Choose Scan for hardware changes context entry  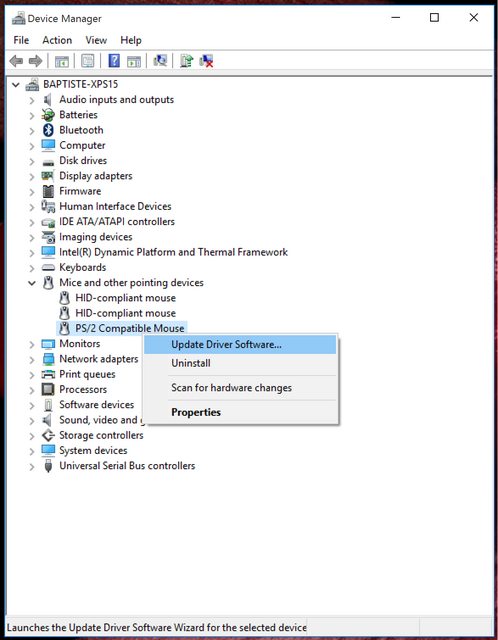point(240,387)
